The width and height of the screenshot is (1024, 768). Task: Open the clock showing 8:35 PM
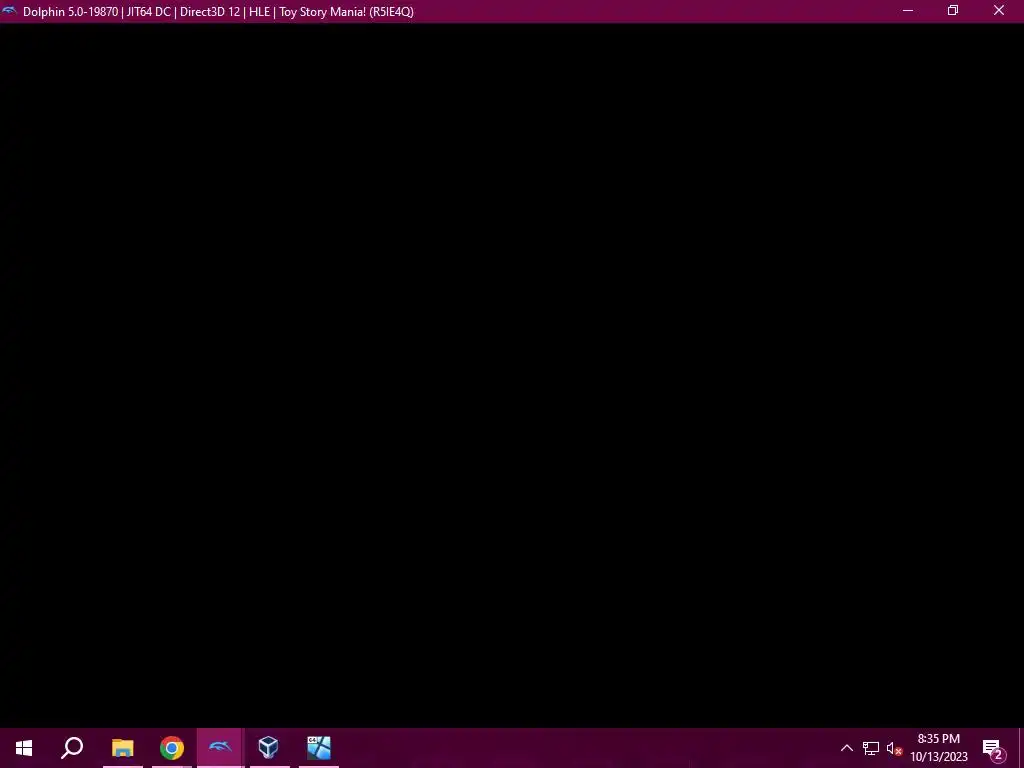[938, 748]
